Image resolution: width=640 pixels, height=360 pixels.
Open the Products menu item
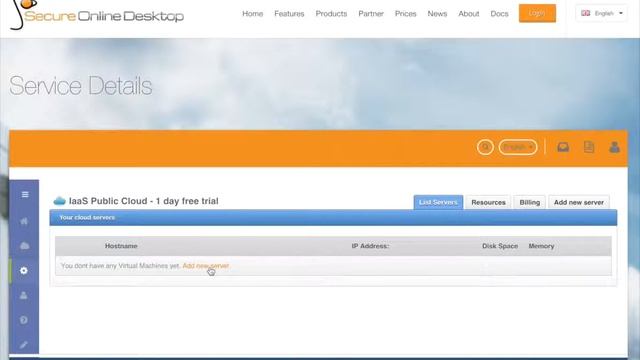pos(331,14)
